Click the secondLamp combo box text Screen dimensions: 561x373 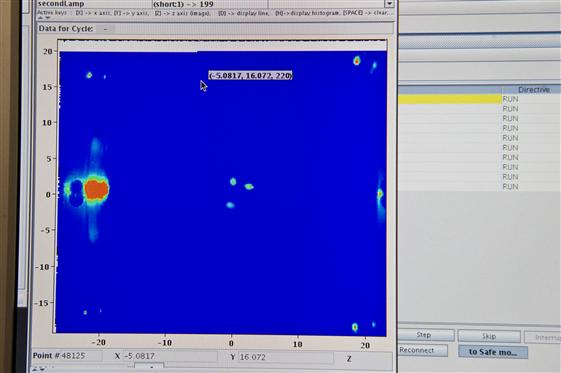(61, 4)
